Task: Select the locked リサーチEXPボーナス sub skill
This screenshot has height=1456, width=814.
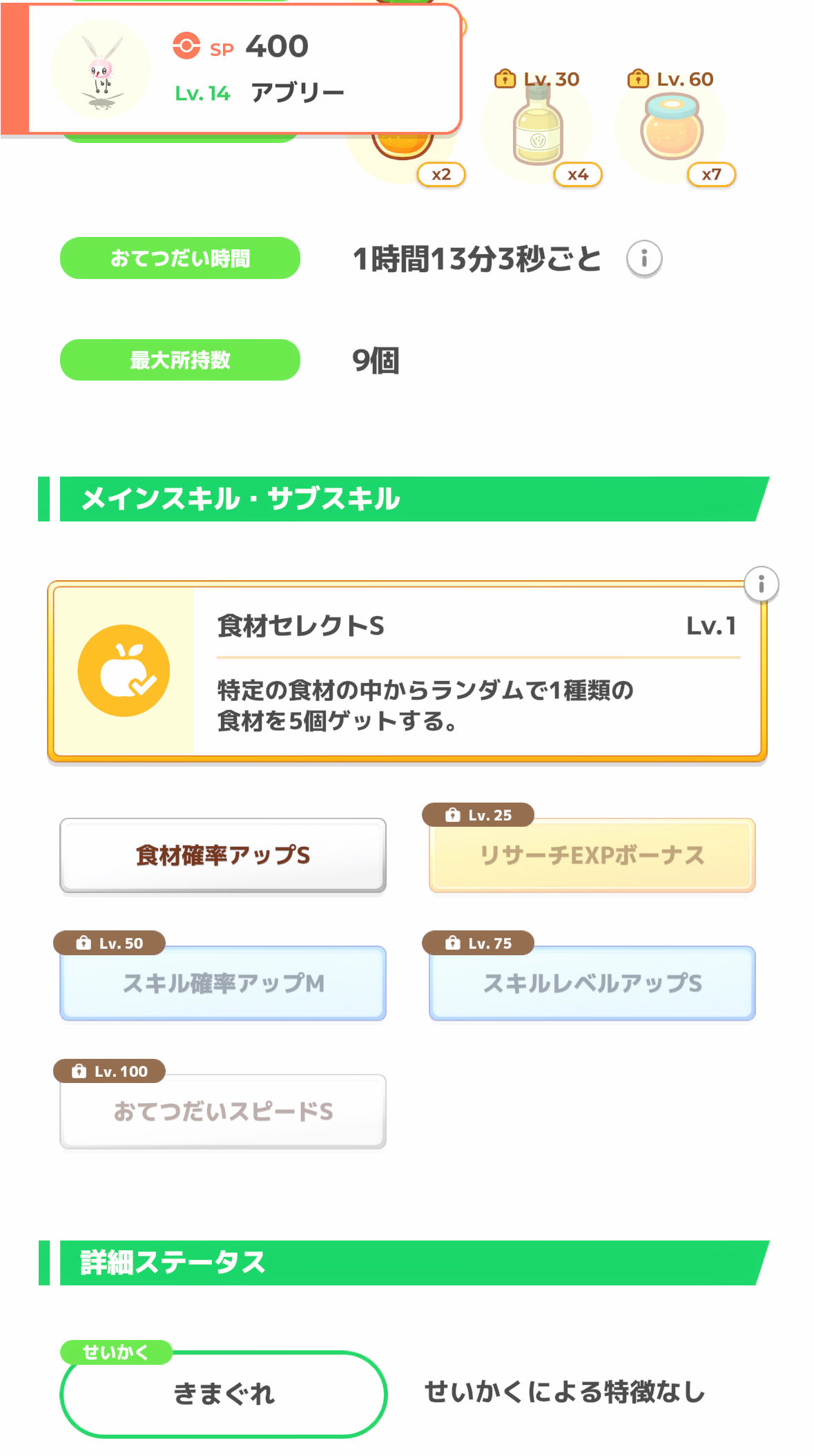Action: click(592, 855)
